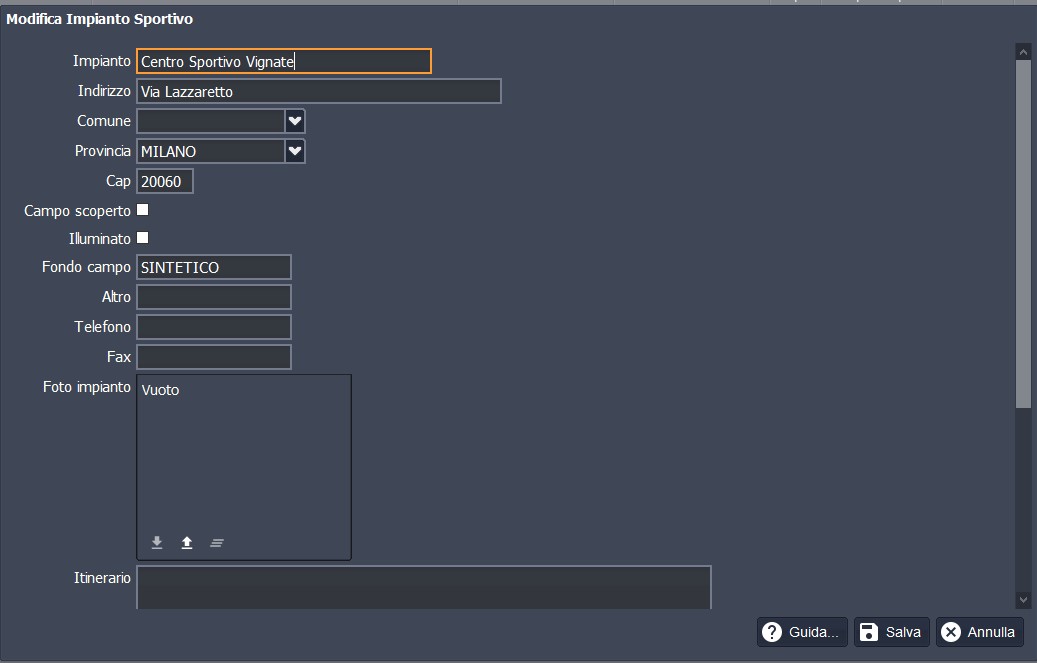Click the scrollbar up arrow

[x=1023, y=51]
